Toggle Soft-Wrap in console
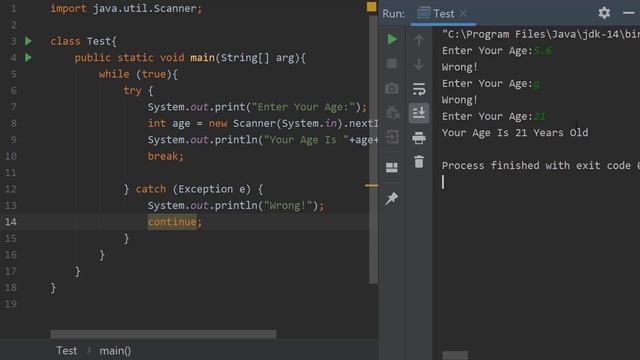640x360 pixels. click(419, 89)
